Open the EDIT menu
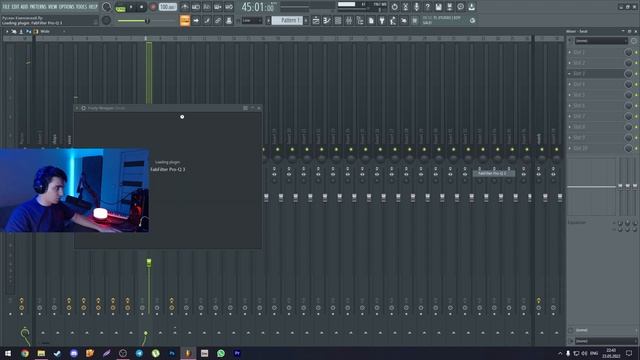 (15, 7)
